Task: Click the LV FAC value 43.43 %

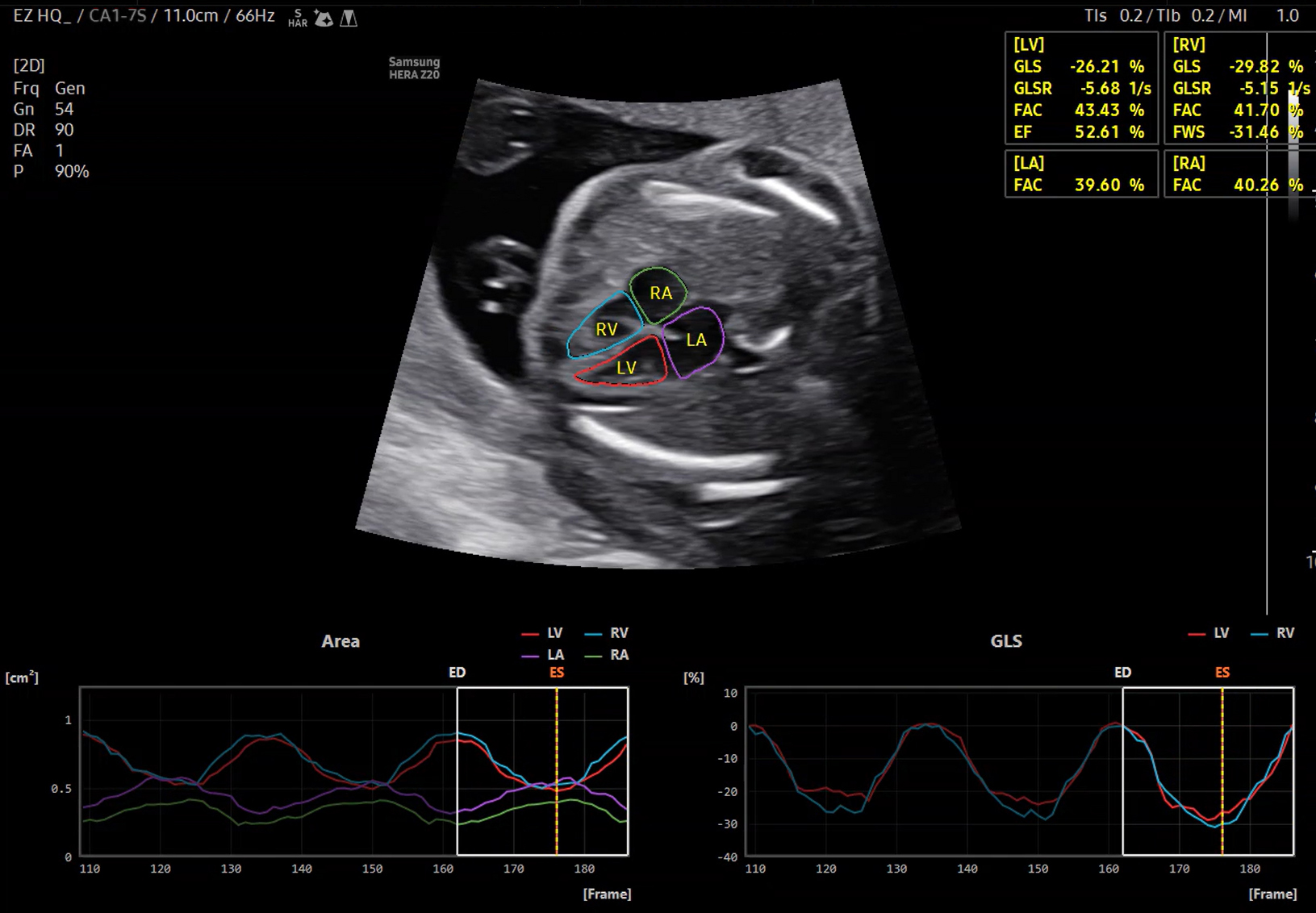Action: (1109, 110)
